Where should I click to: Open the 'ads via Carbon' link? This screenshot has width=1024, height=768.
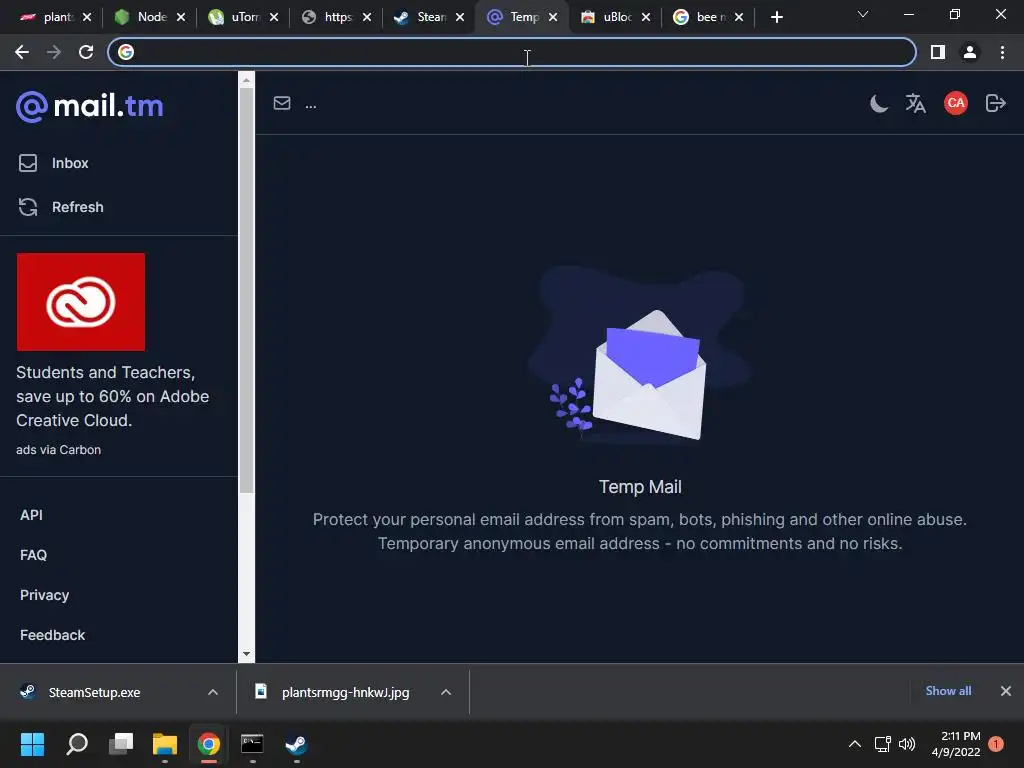pos(59,450)
